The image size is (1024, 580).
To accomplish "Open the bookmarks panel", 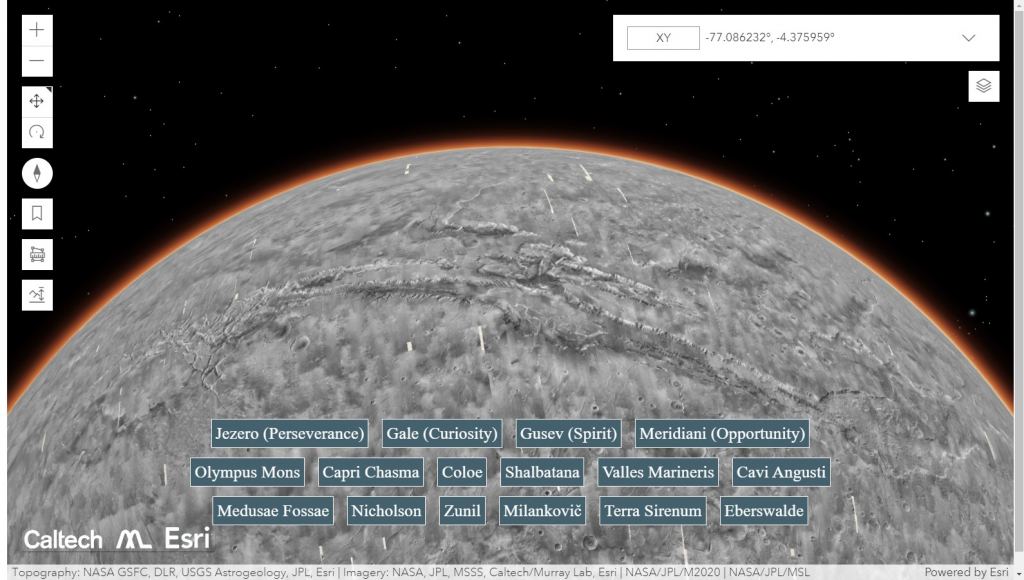I will click(x=37, y=213).
